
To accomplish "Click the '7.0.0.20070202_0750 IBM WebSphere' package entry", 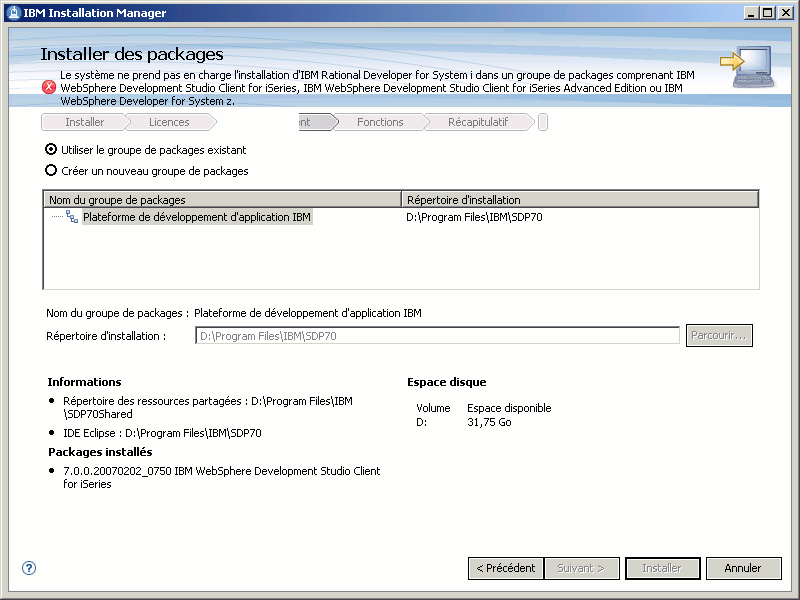I will click(221, 477).
